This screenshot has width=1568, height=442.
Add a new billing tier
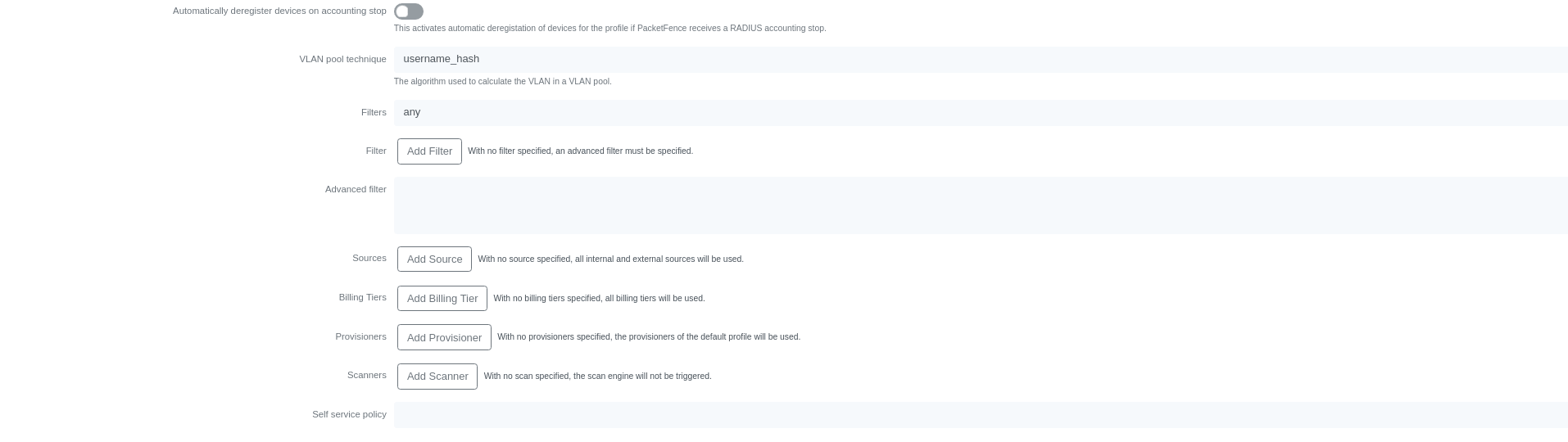click(x=442, y=299)
